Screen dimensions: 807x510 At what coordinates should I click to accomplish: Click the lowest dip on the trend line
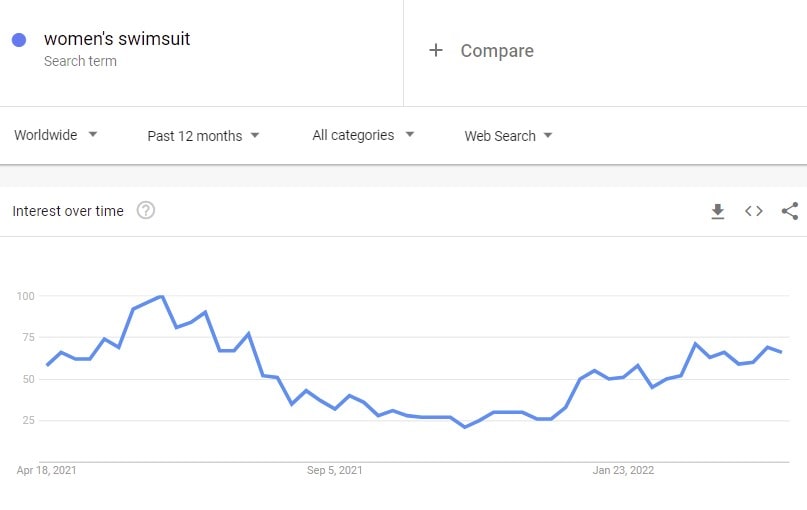coord(465,427)
